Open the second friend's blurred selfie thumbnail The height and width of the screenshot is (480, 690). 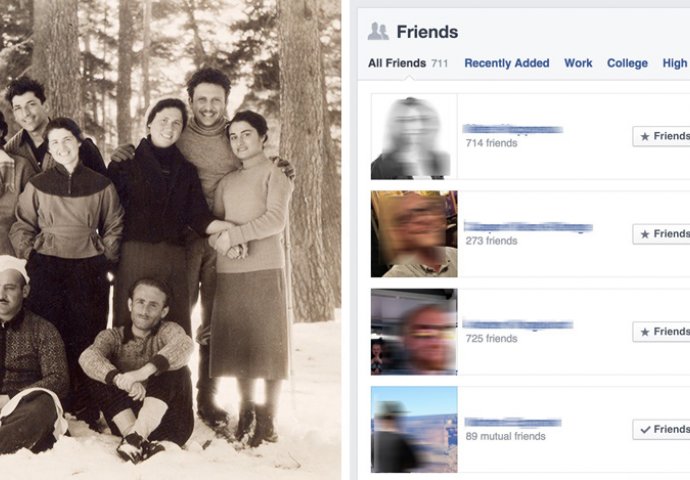(414, 234)
